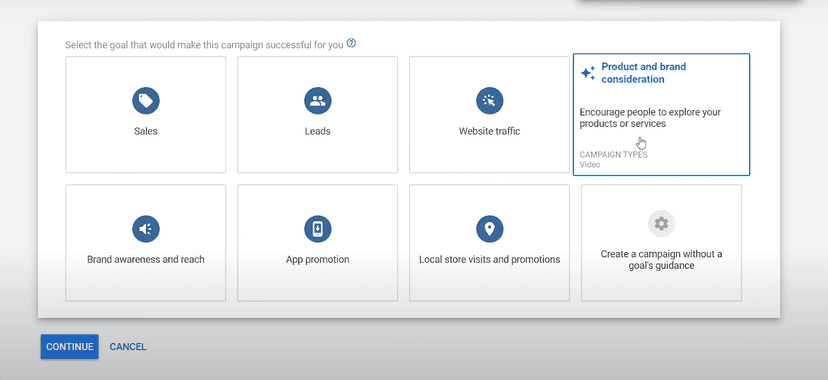Click Create a campaign without a goal's guidance

tap(661, 260)
